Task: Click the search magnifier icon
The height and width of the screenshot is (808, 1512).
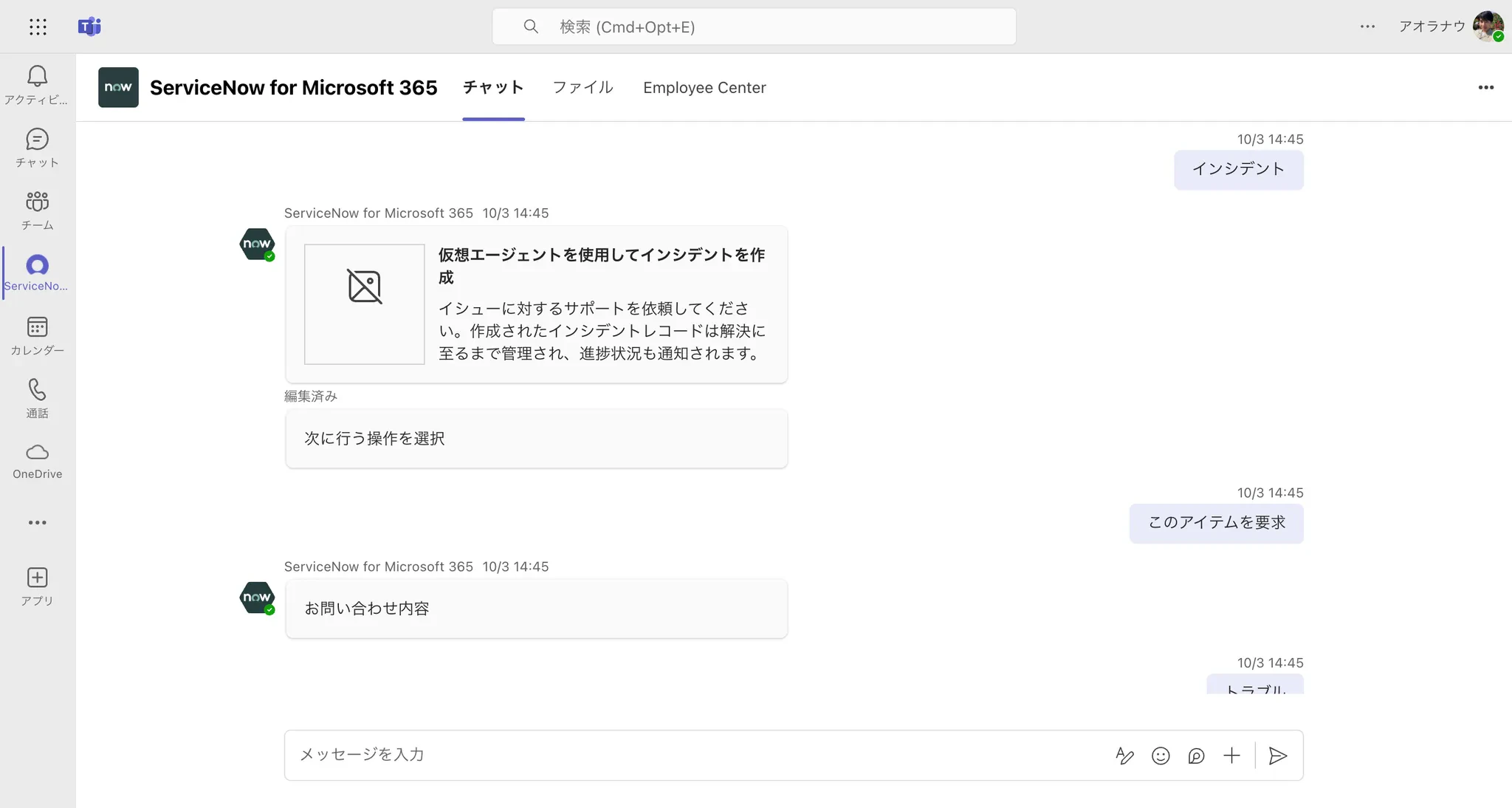Action: coord(531,27)
